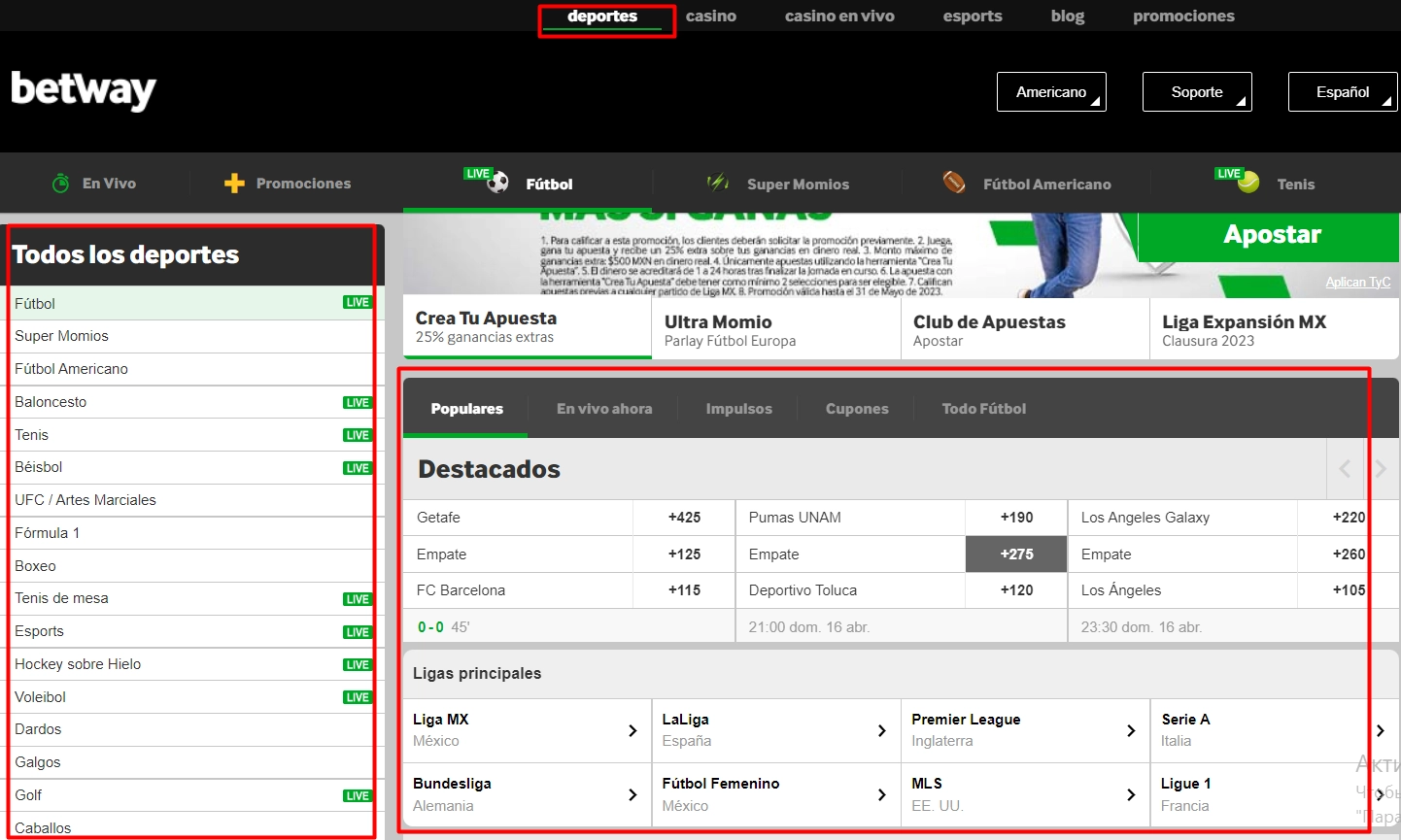Click the betway logo
Screen dimensions: 1401x840
84,90
